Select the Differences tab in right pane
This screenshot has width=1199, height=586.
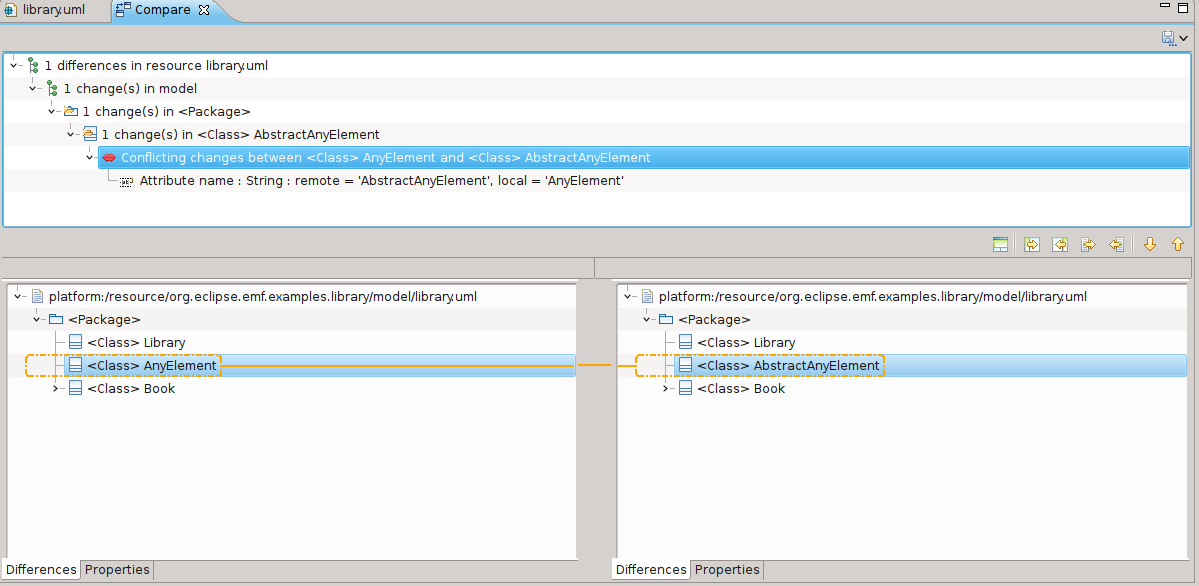651,570
